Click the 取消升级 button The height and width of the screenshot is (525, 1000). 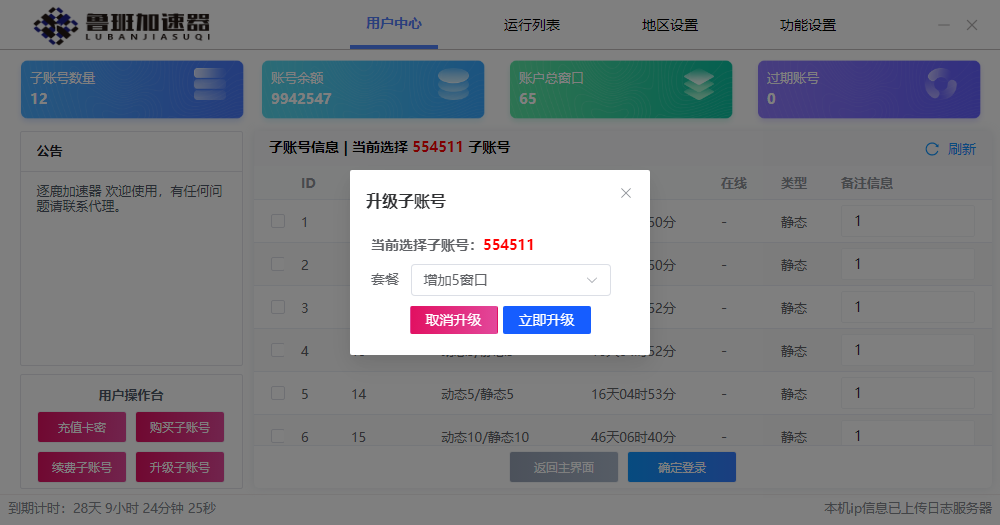tap(453, 320)
